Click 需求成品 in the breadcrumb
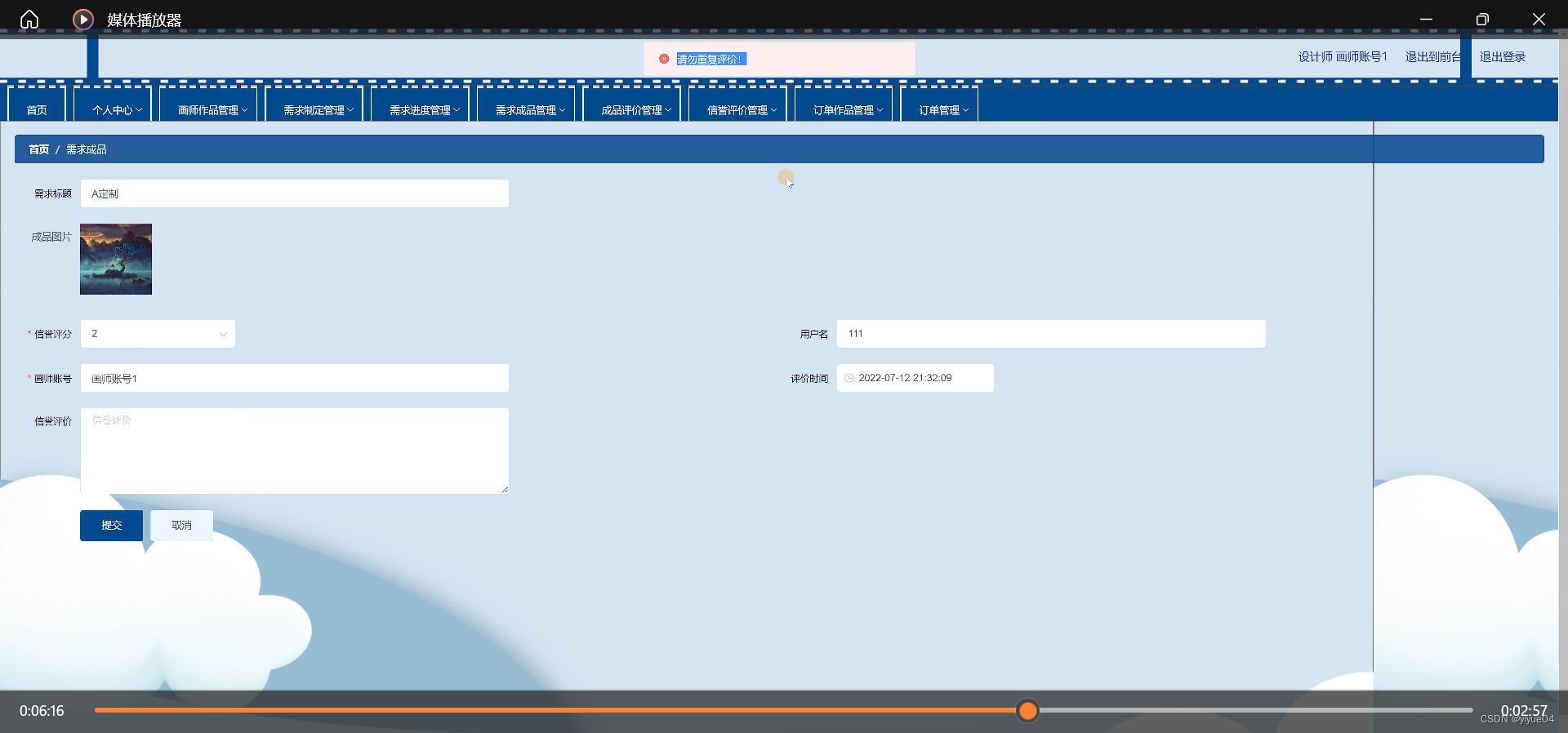 click(87, 149)
